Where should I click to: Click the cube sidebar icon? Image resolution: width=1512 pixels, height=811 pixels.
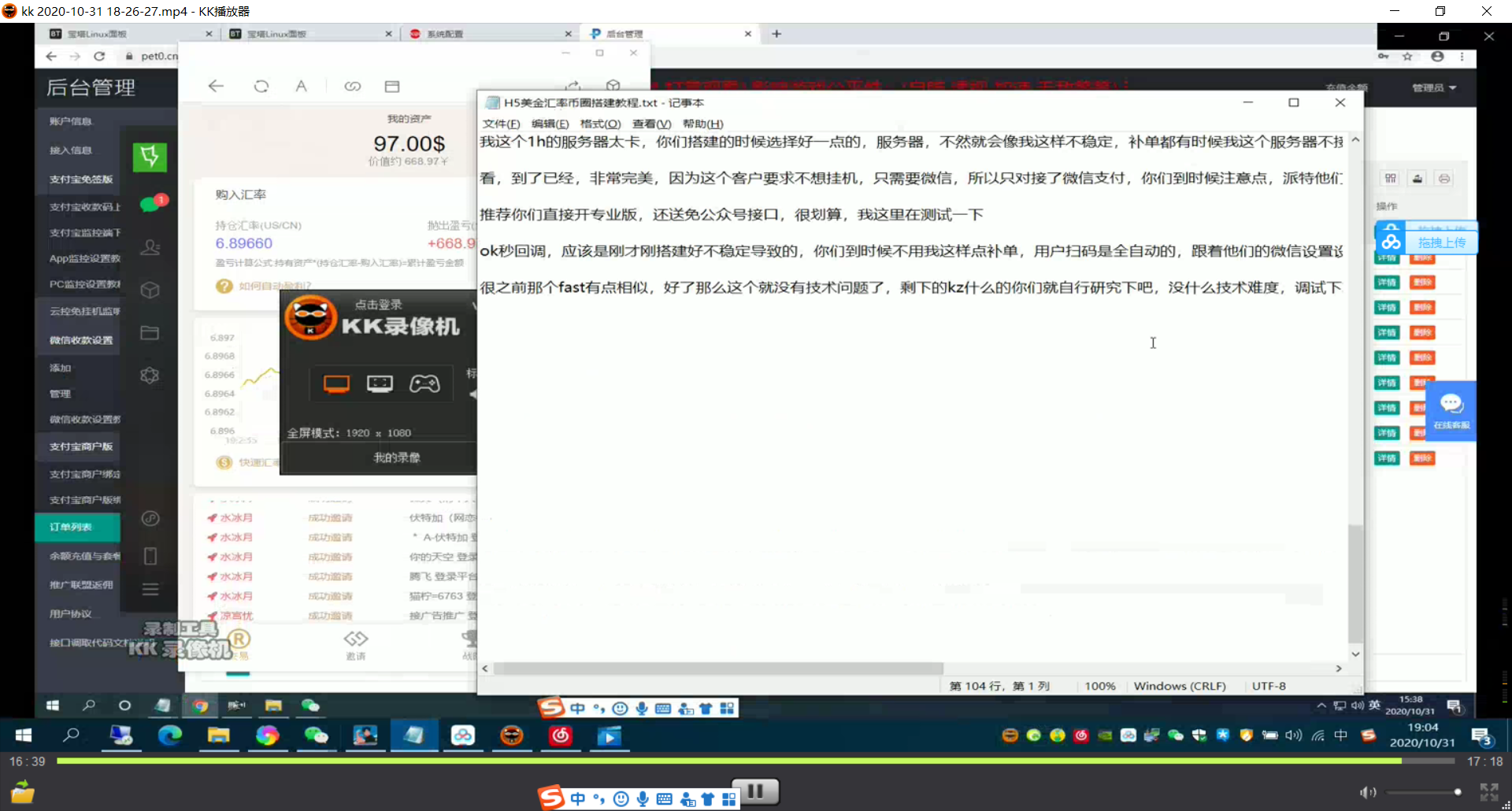tap(150, 290)
